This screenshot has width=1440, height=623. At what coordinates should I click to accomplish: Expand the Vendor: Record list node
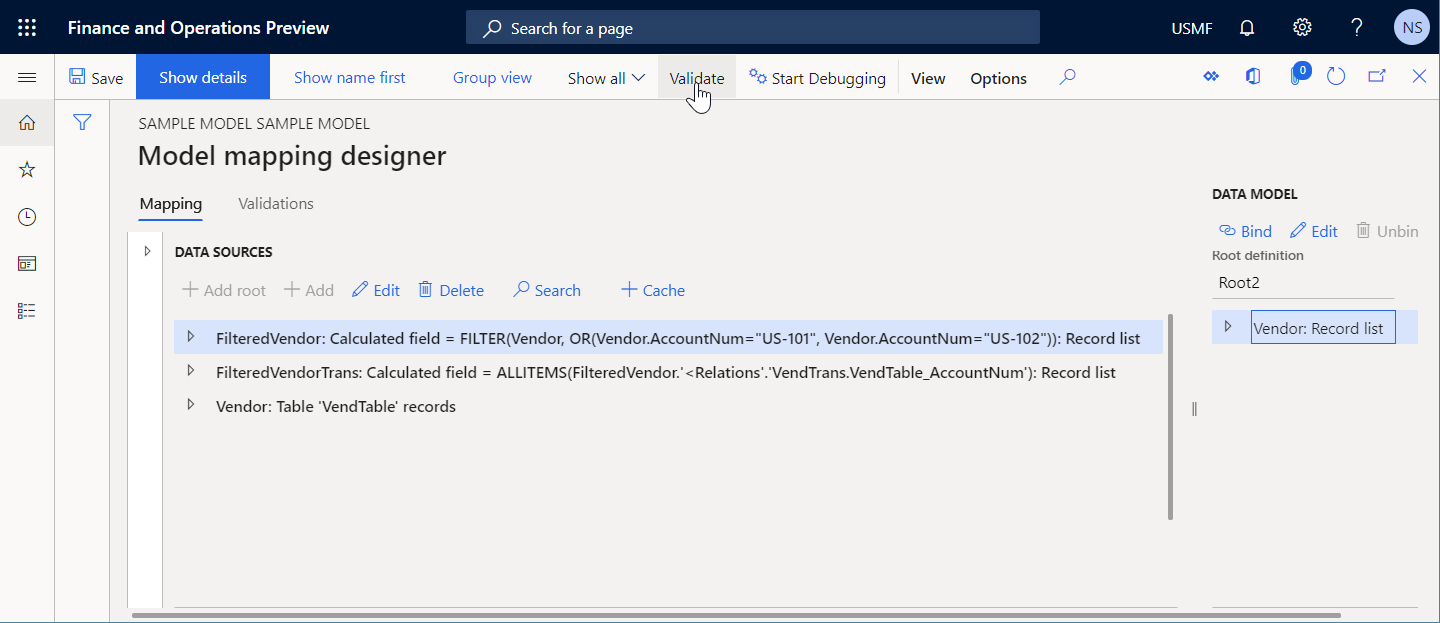pyautogui.click(x=1230, y=327)
